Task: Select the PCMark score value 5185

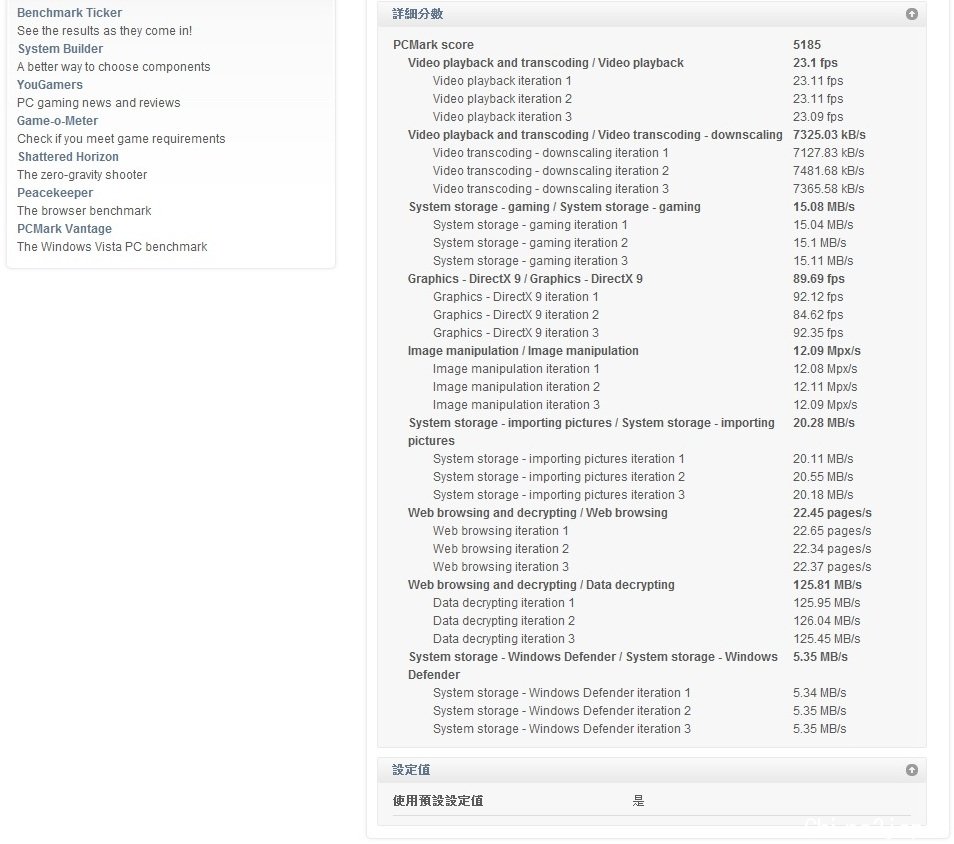Action: pyautogui.click(x=807, y=44)
